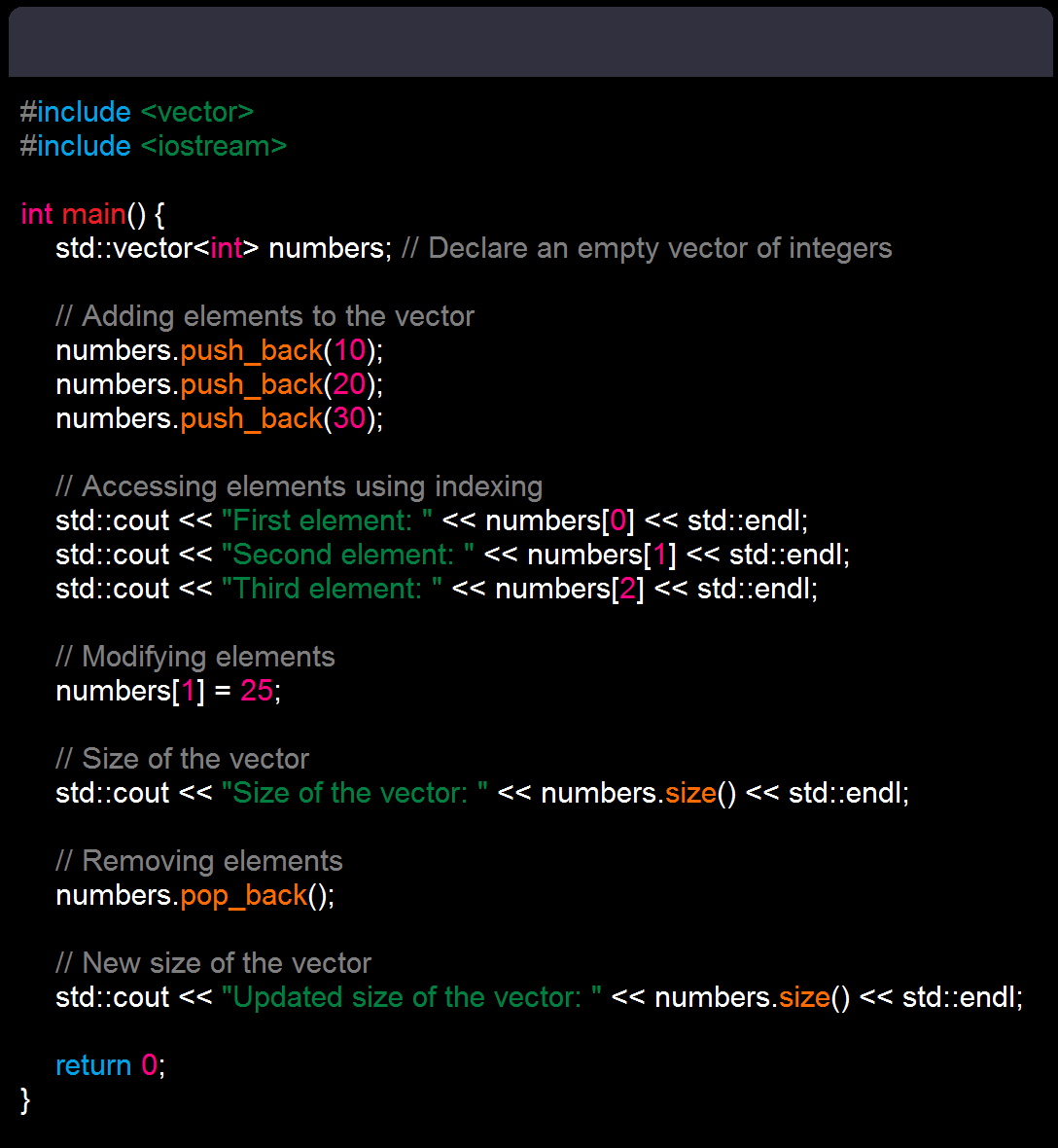Click the "Updated size of the vector: " string

(x=411, y=997)
